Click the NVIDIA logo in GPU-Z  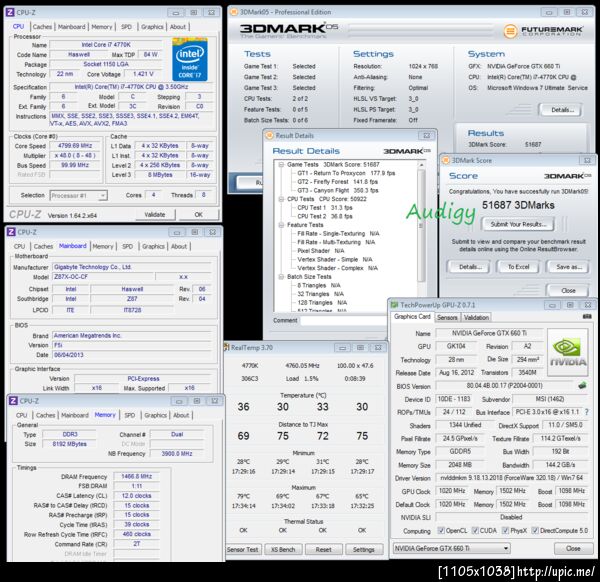point(567,353)
